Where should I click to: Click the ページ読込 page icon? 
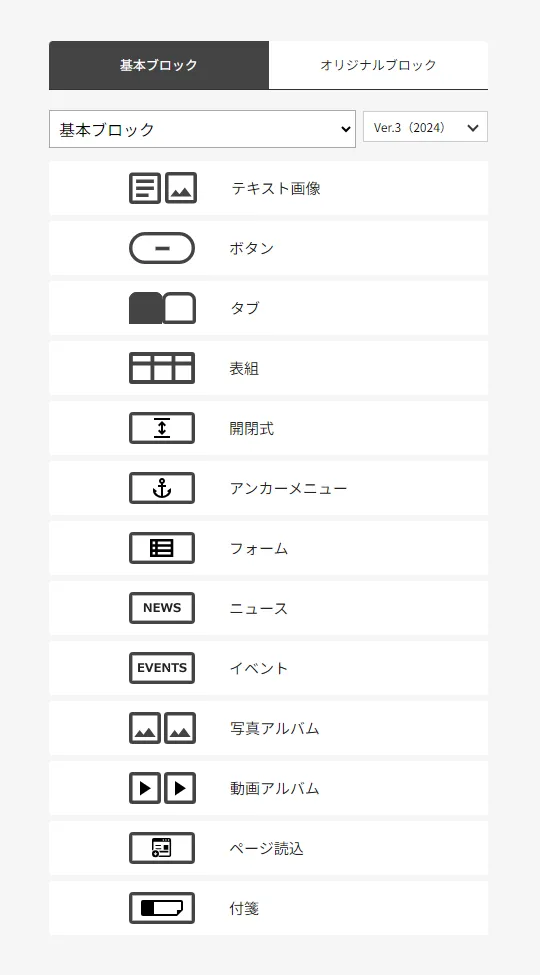[162, 848]
